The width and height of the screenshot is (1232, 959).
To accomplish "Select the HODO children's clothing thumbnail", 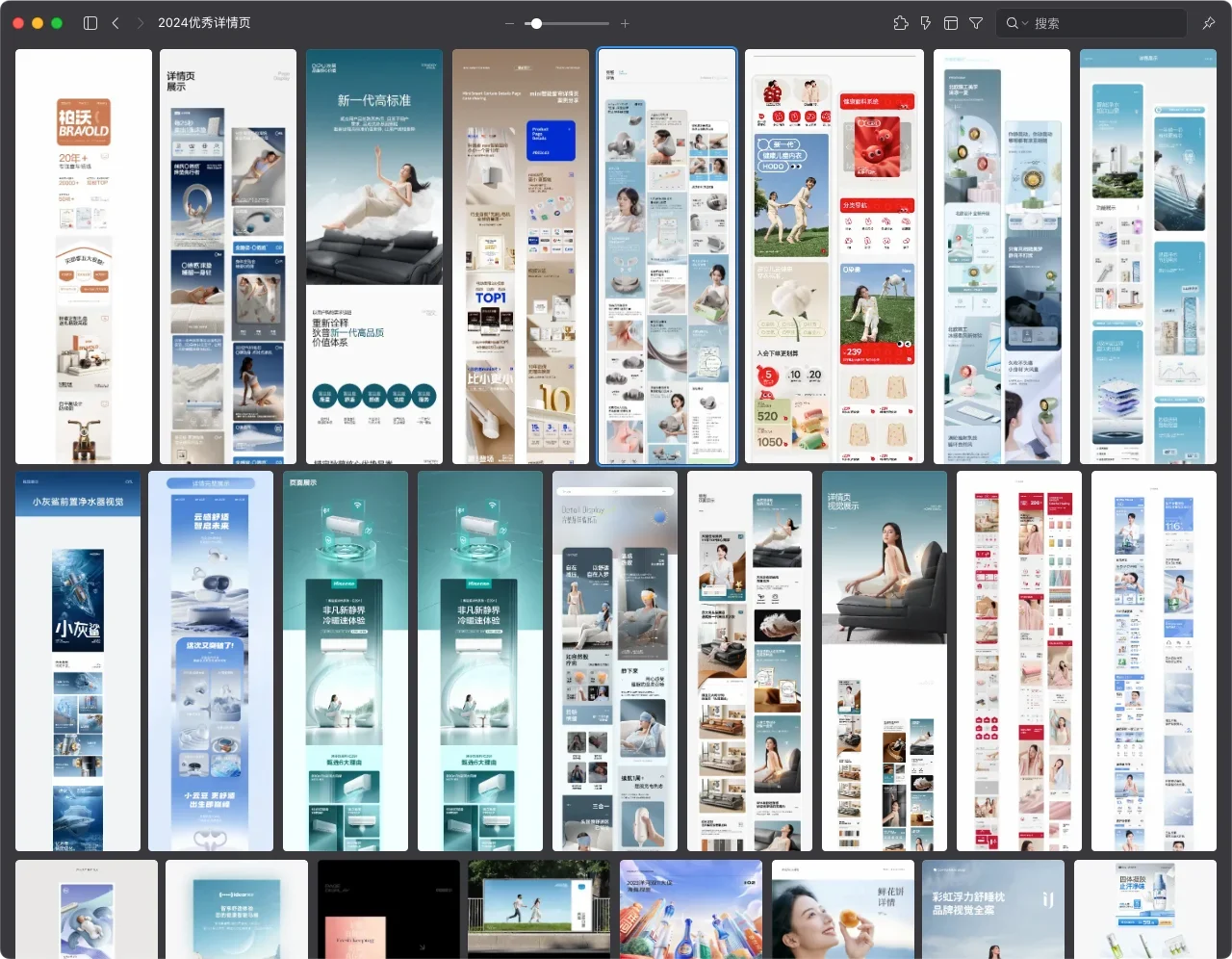I will click(834, 257).
